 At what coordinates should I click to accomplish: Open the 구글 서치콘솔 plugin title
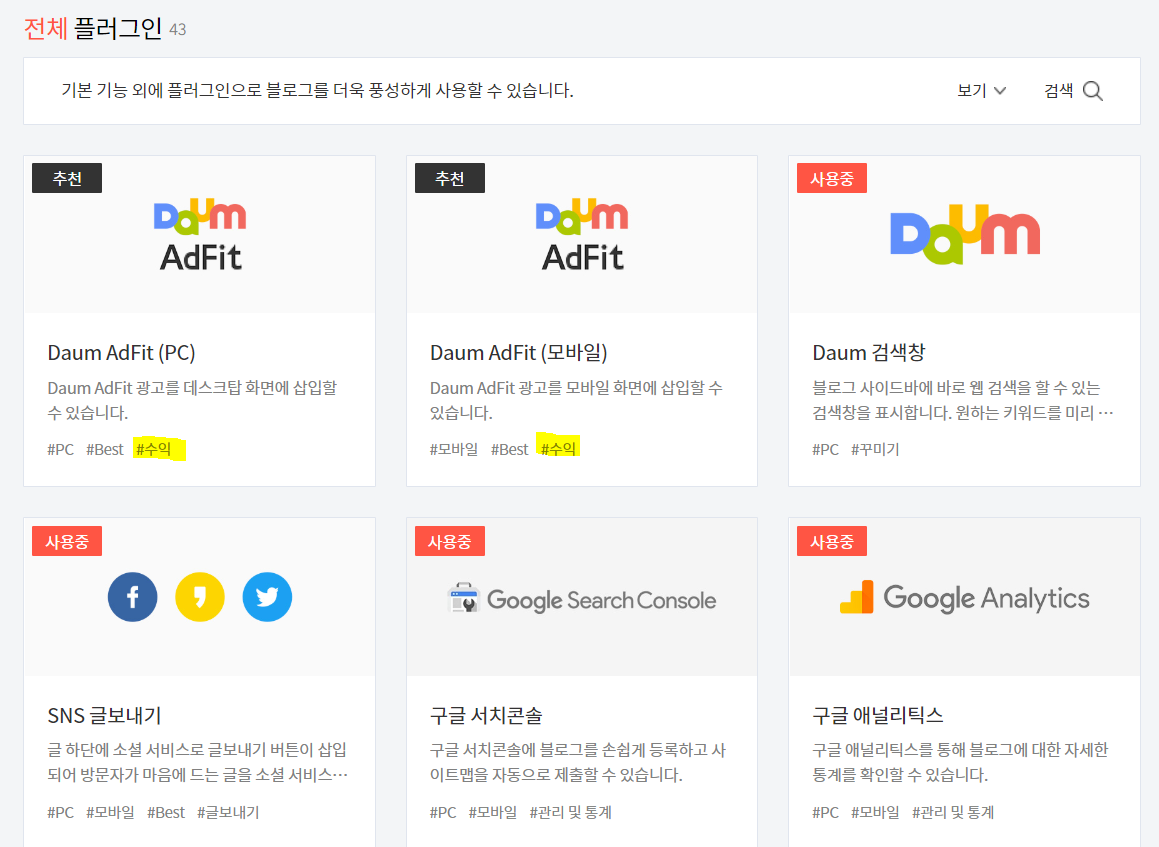(x=486, y=715)
